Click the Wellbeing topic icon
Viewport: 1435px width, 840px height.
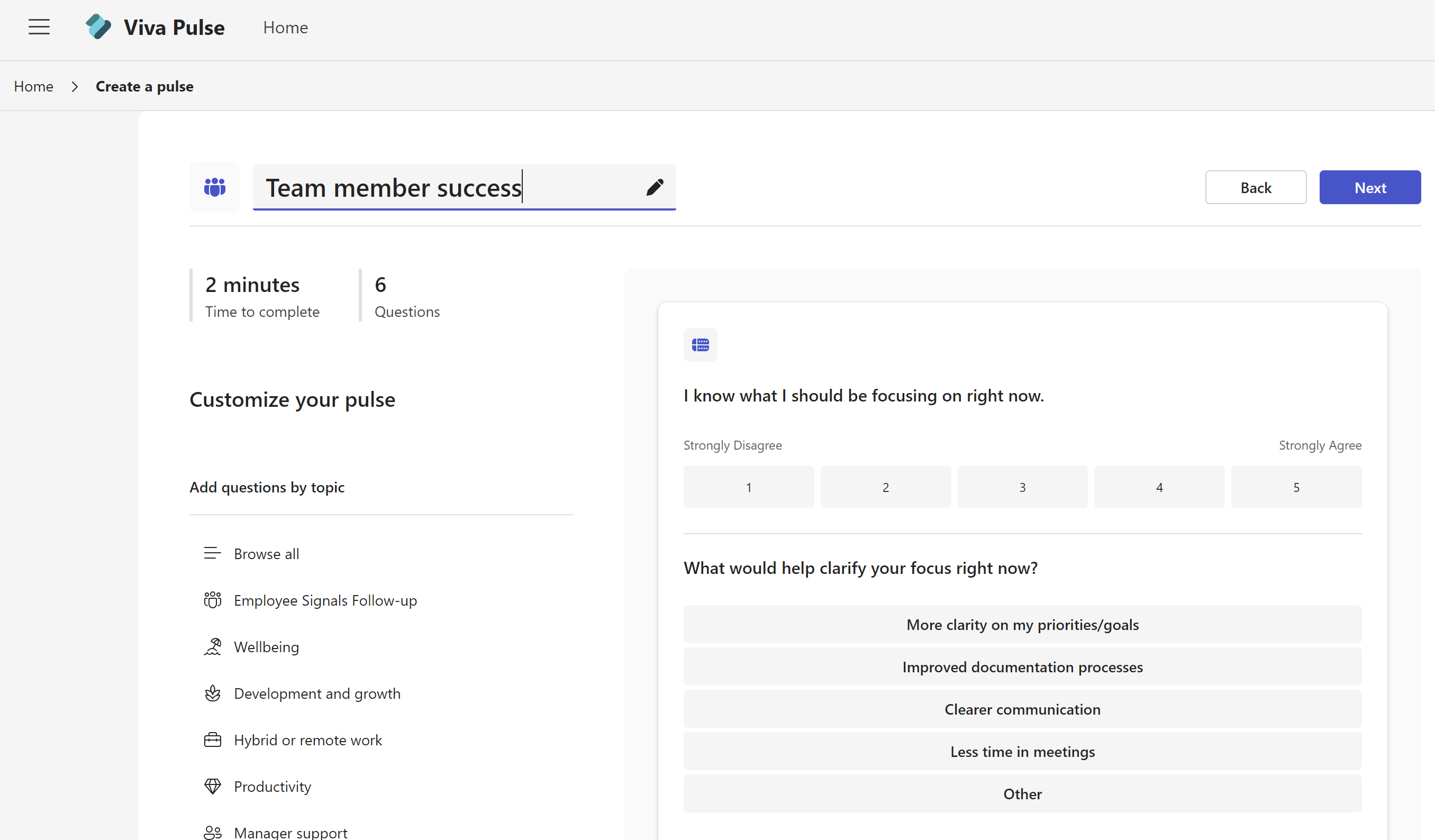pyautogui.click(x=211, y=646)
